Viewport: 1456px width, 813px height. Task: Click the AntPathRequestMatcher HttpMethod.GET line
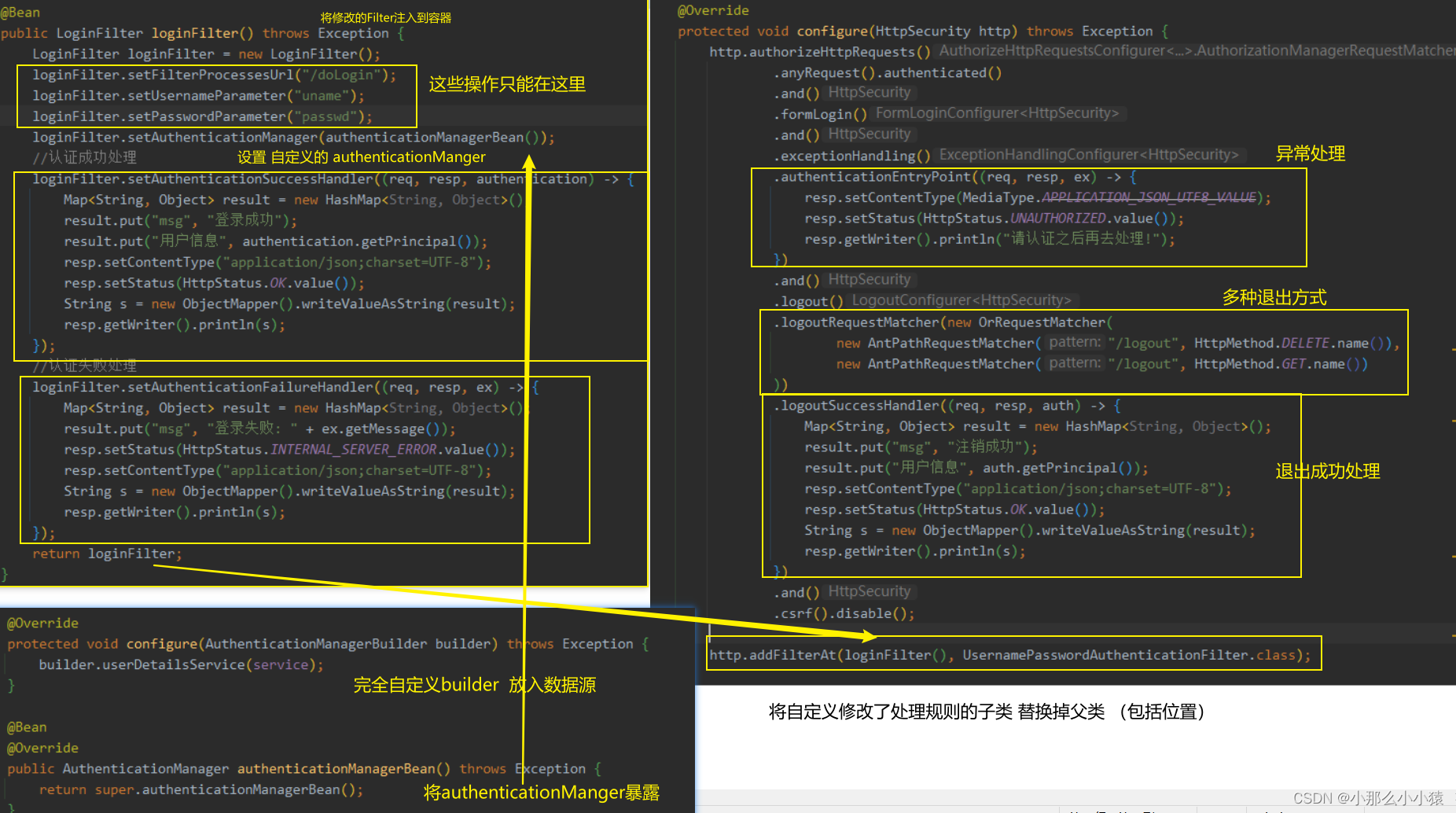click(x=1102, y=364)
